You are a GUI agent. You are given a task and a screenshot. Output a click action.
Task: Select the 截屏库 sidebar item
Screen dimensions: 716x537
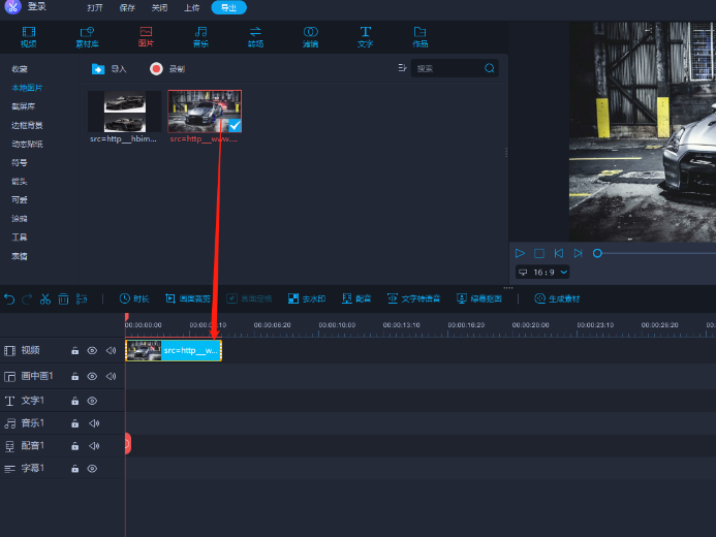tap(23, 106)
